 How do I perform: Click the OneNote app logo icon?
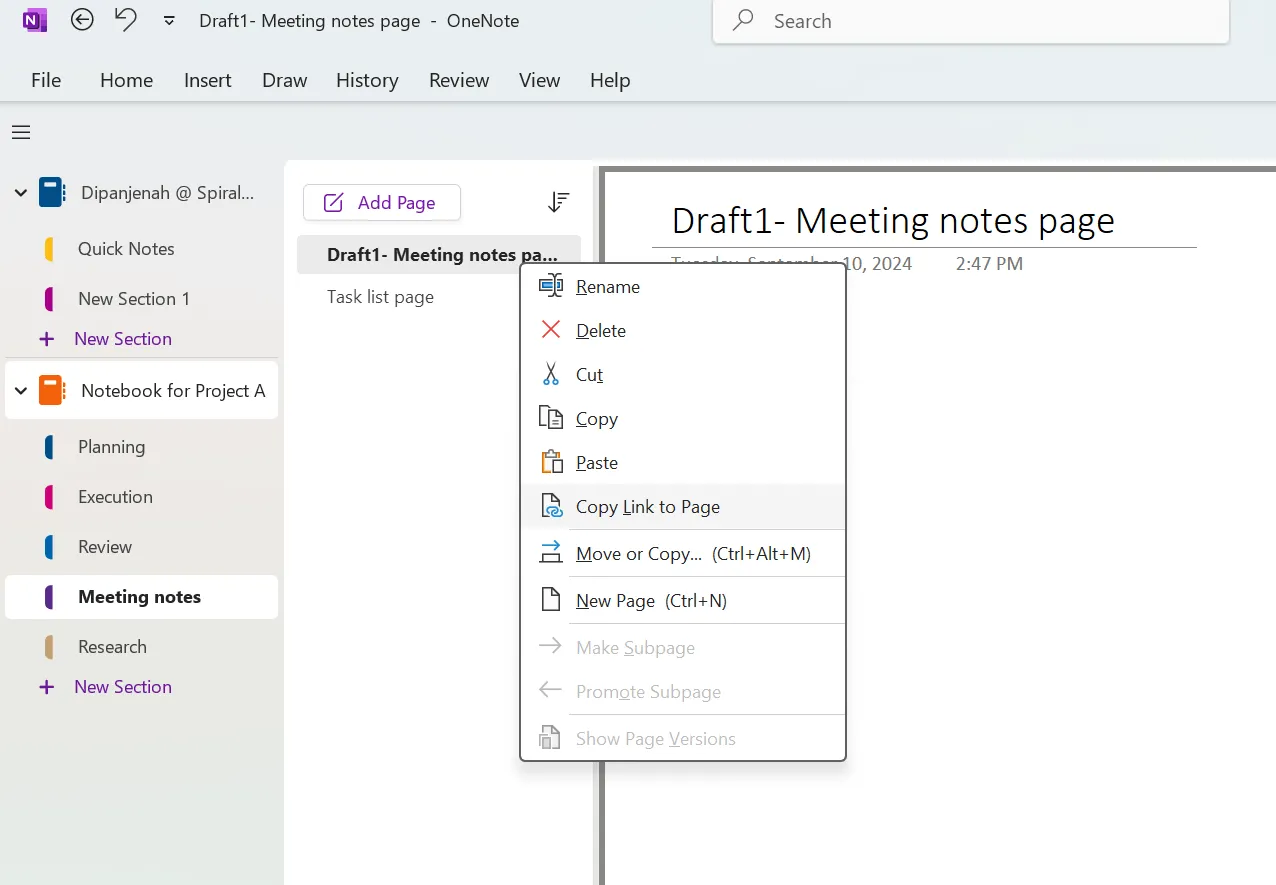[x=35, y=19]
